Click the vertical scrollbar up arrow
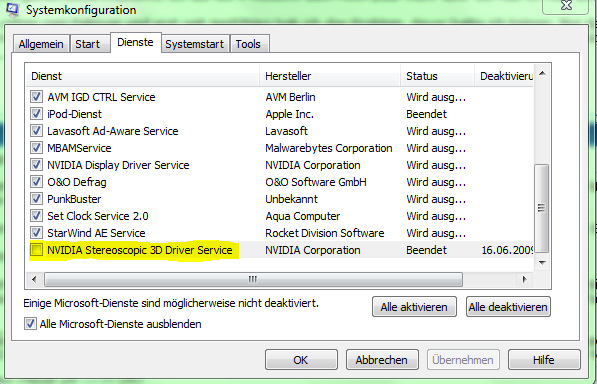Screen dimensions: 597x384 click(x=543, y=73)
